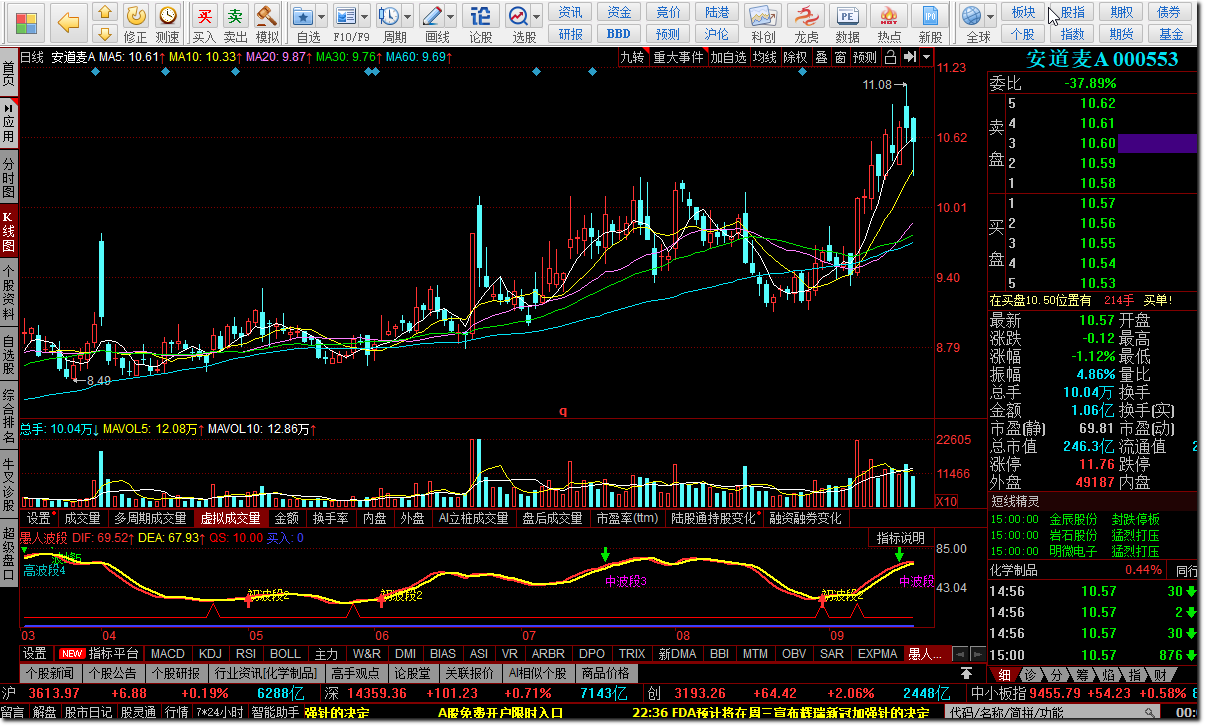Open the 新股 IPO icon
Image resolution: width=1206 pixels, height=726 pixels.
point(930,17)
